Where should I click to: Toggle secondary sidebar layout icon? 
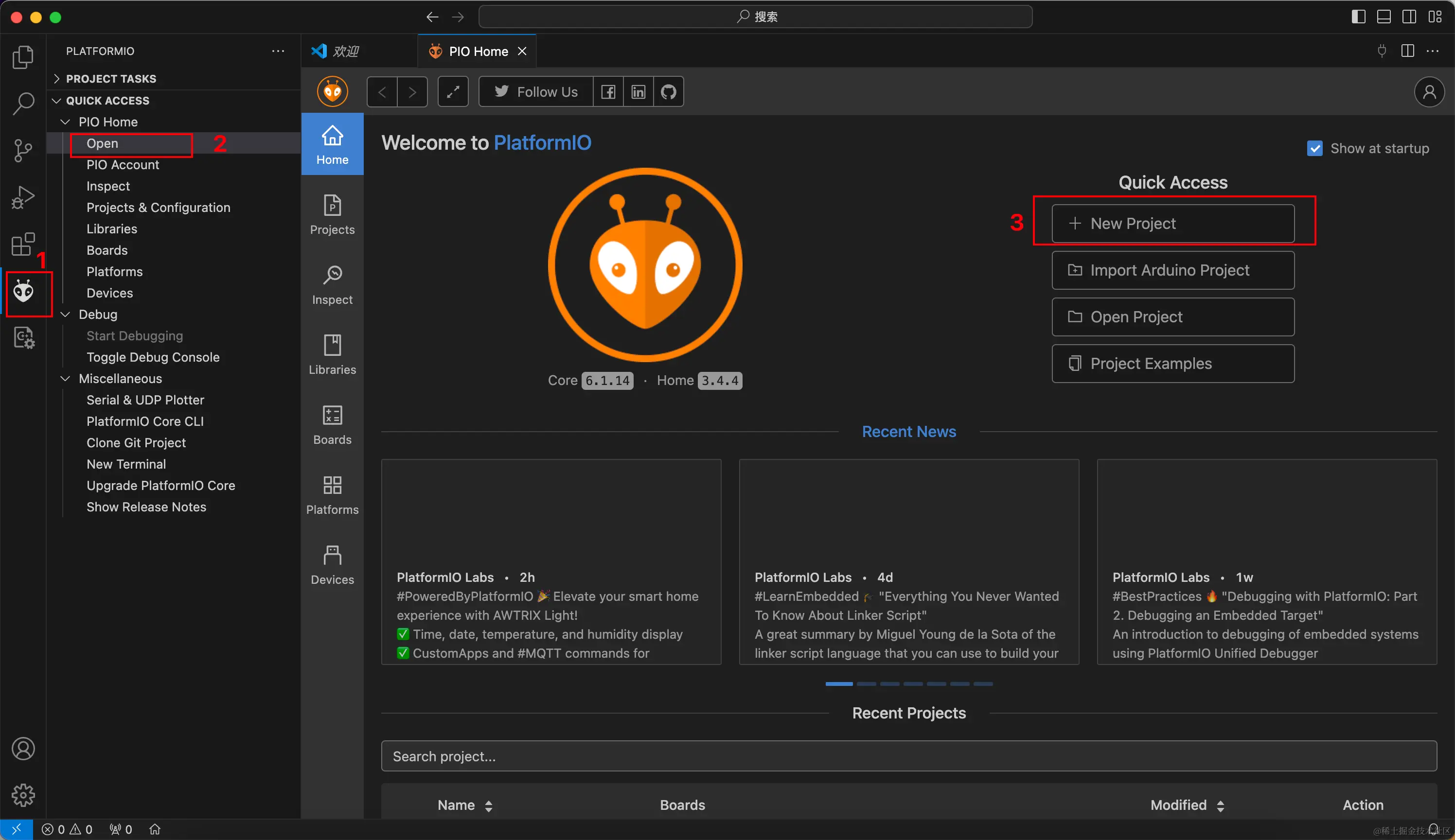(x=1409, y=17)
